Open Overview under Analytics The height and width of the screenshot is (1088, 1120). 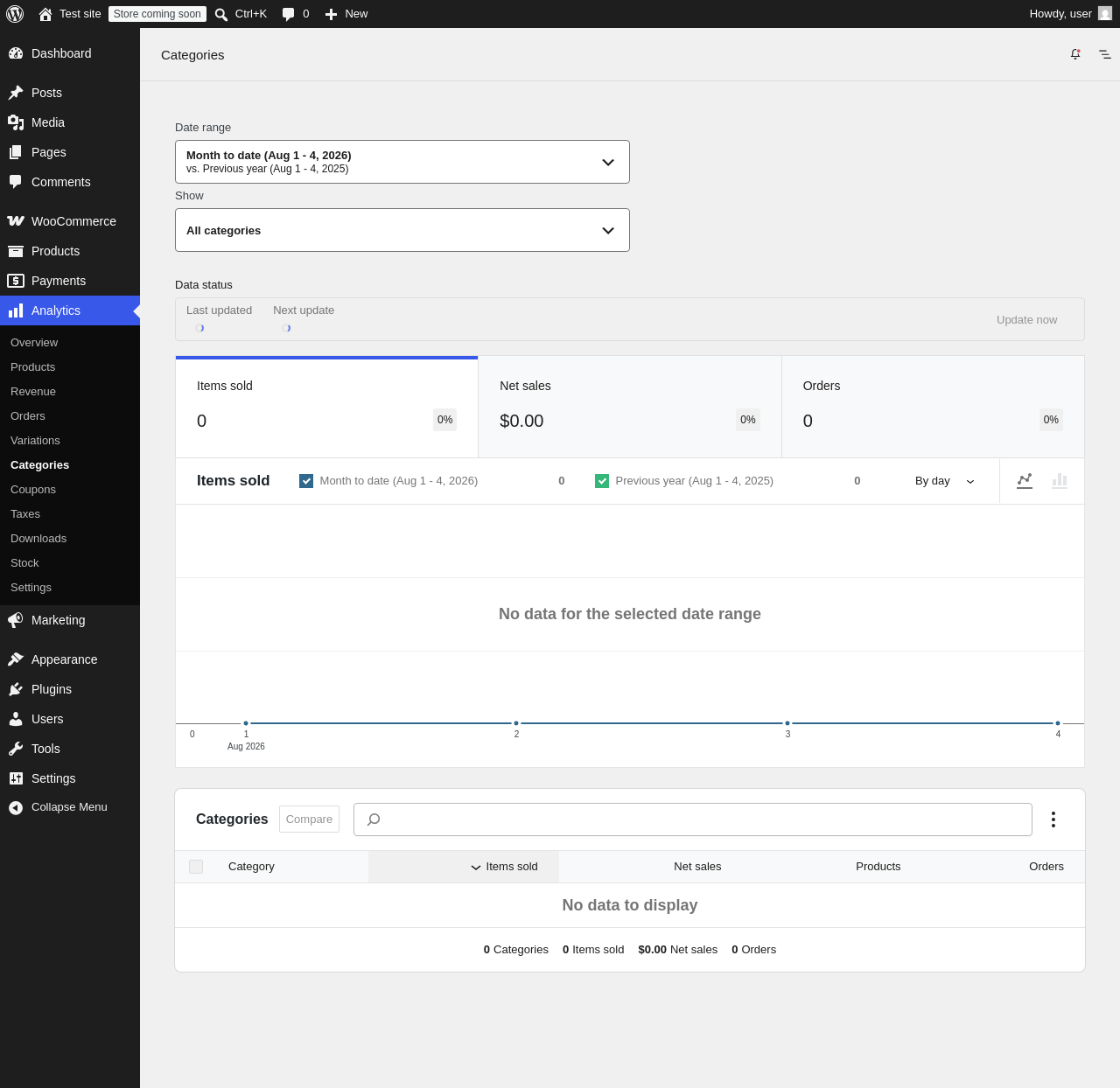(x=34, y=343)
